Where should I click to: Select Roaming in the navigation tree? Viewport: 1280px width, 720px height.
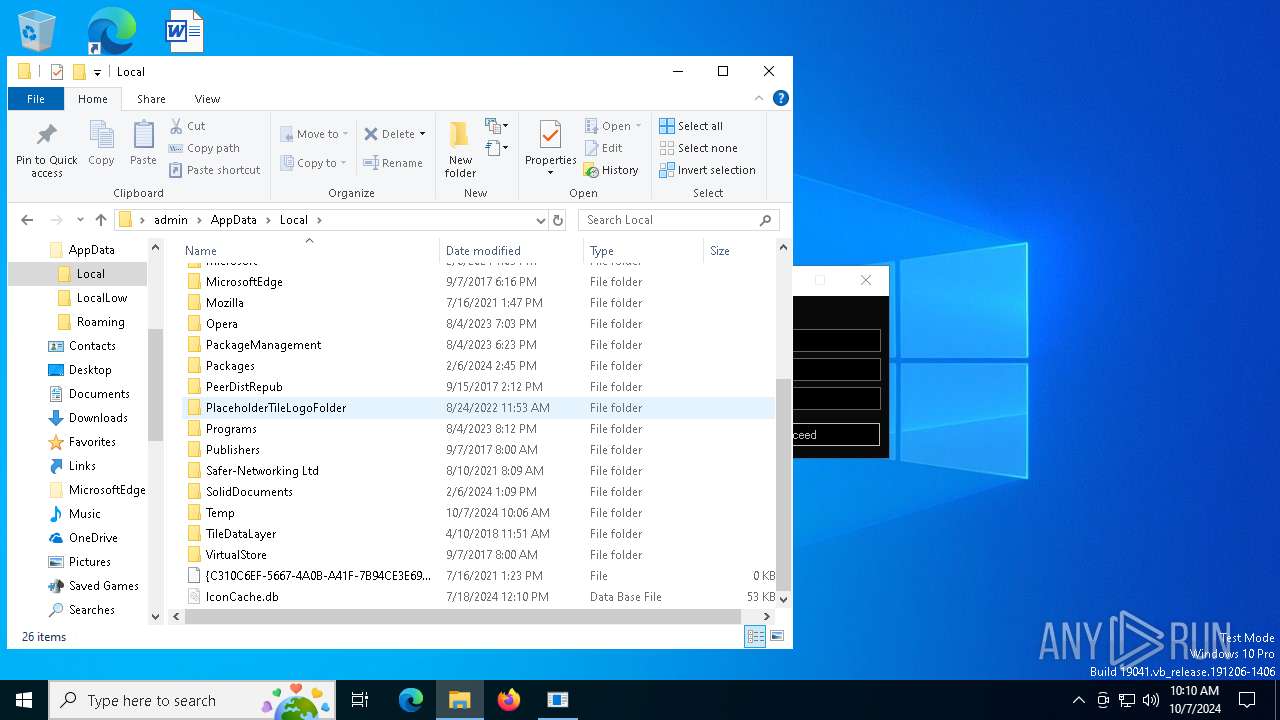[x=101, y=322]
